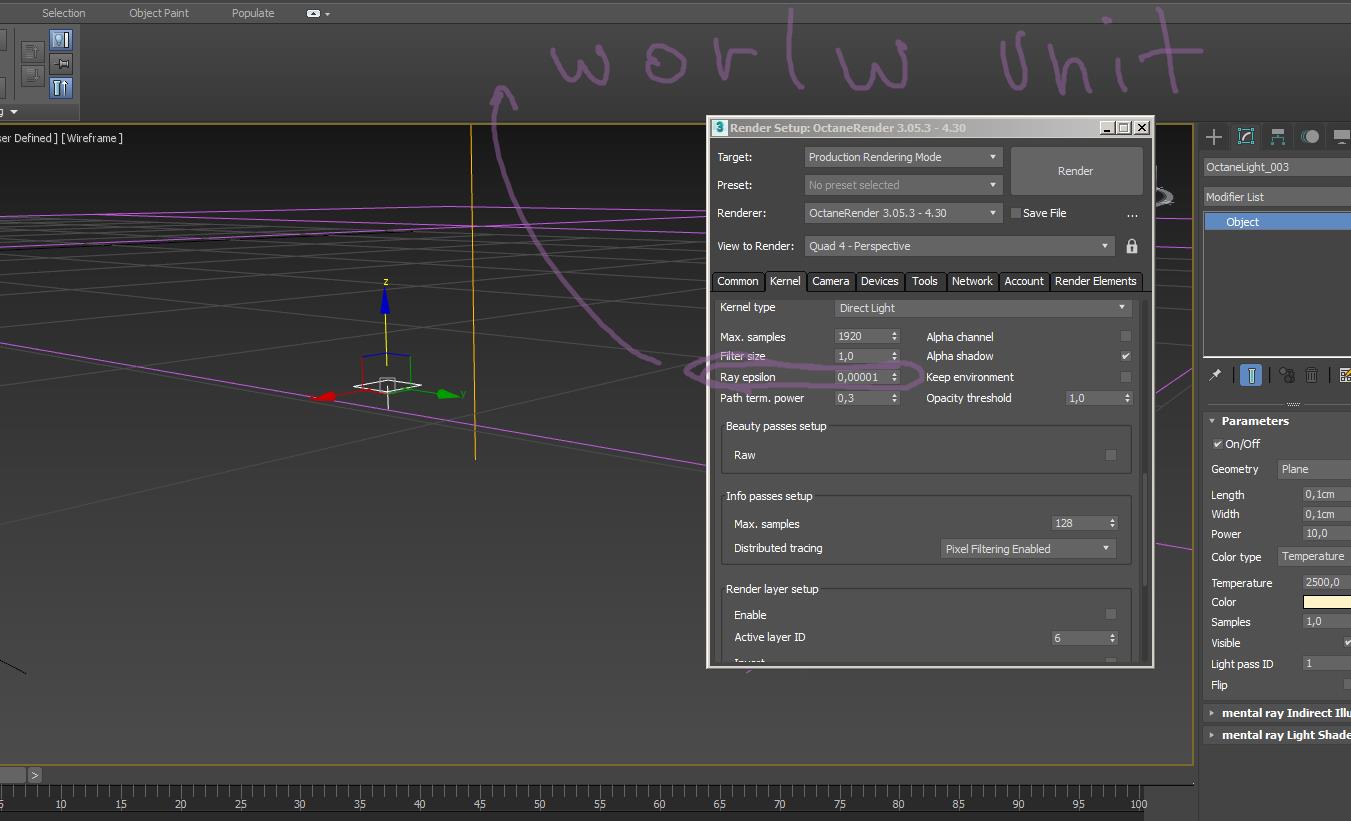Toggle the light On/Off checkbox
Viewport: 1351px width, 821px height.
click(1218, 444)
